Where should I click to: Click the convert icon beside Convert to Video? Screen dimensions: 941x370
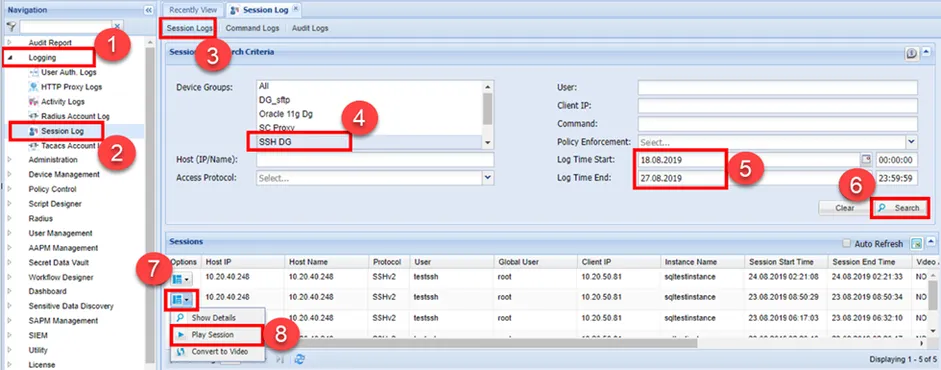tap(180, 352)
